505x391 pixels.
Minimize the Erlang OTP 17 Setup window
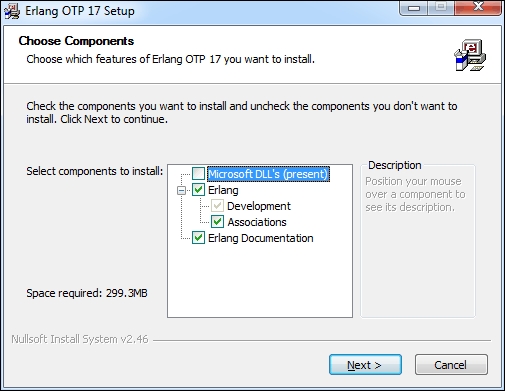point(414,7)
